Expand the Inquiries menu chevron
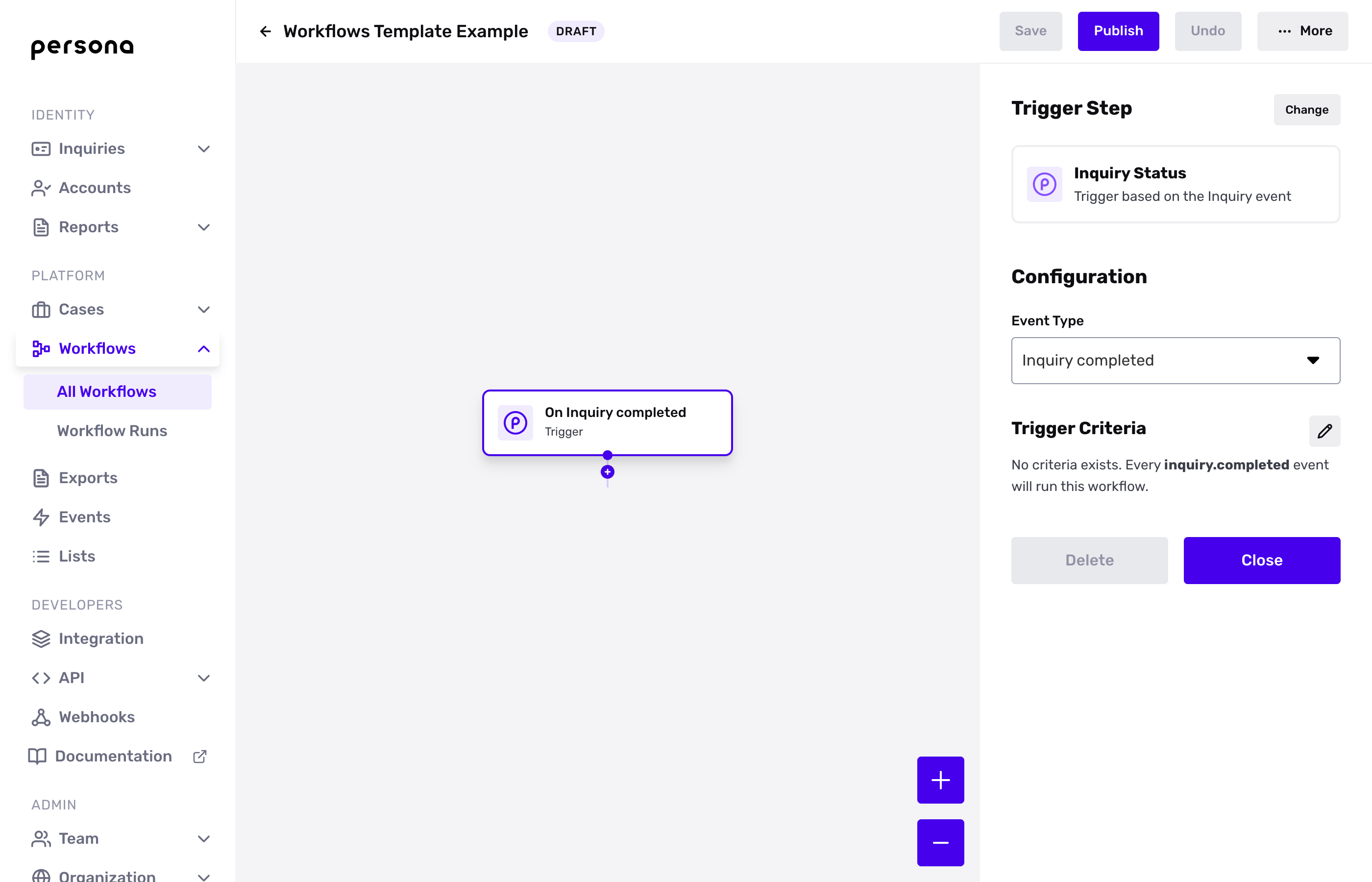Image resolution: width=1372 pixels, height=882 pixels. 203,149
